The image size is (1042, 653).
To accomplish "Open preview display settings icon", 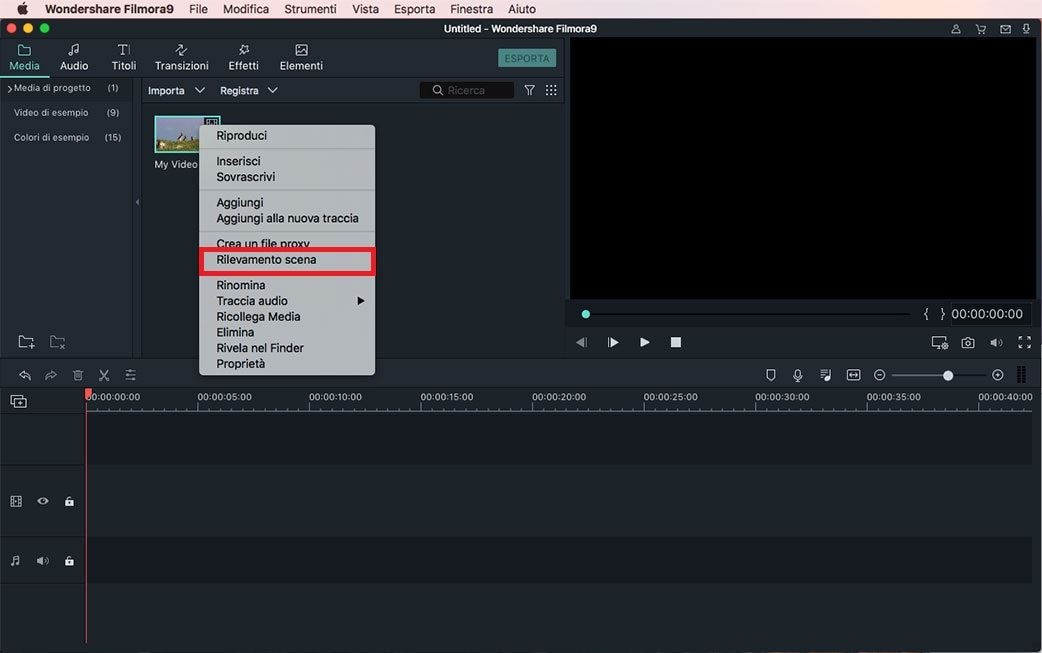I will point(939,343).
